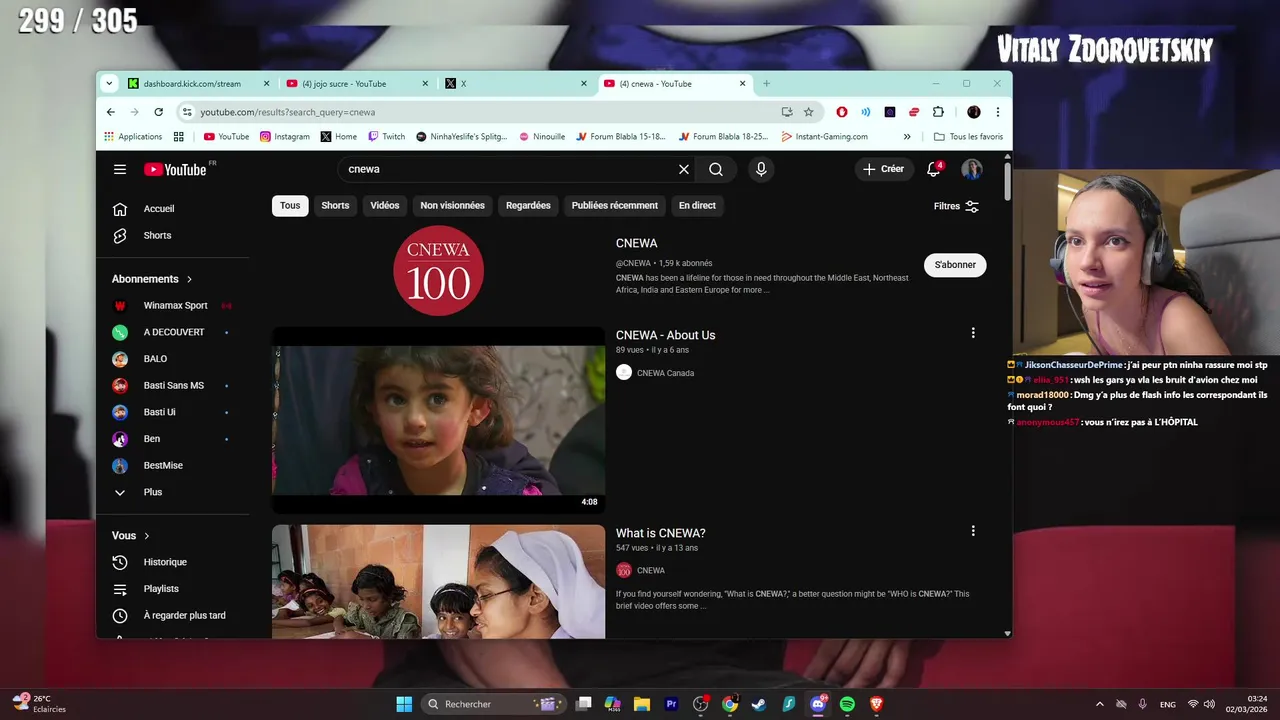Open the YouTube hamburger guide menu
1280x720 pixels.
pyautogui.click(x=120, y=169)
